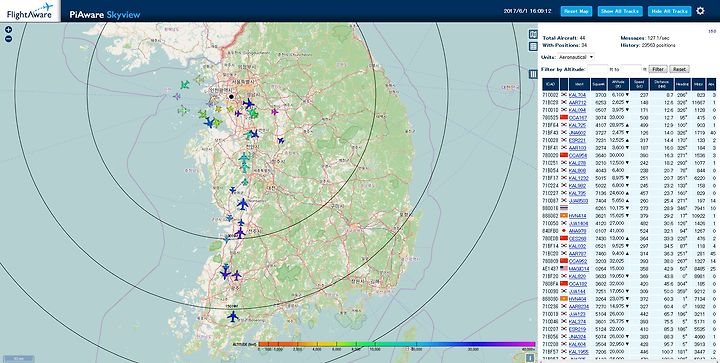Click the Show All Tracks button
The width and height of the screenshot is (720, 363).
tap(620, 11)
